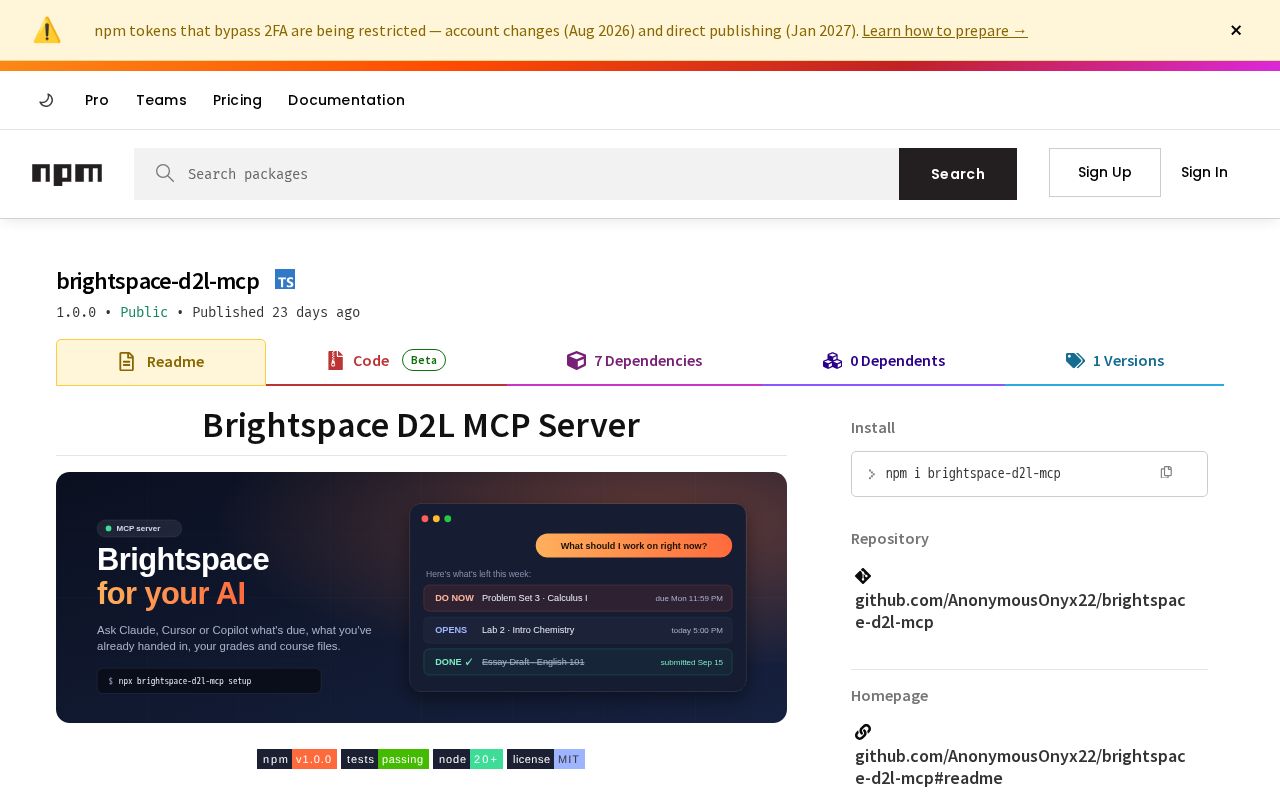Click the Beta label on Code tab
Viewport: 1280px width, 800px height.
point(424,360)
